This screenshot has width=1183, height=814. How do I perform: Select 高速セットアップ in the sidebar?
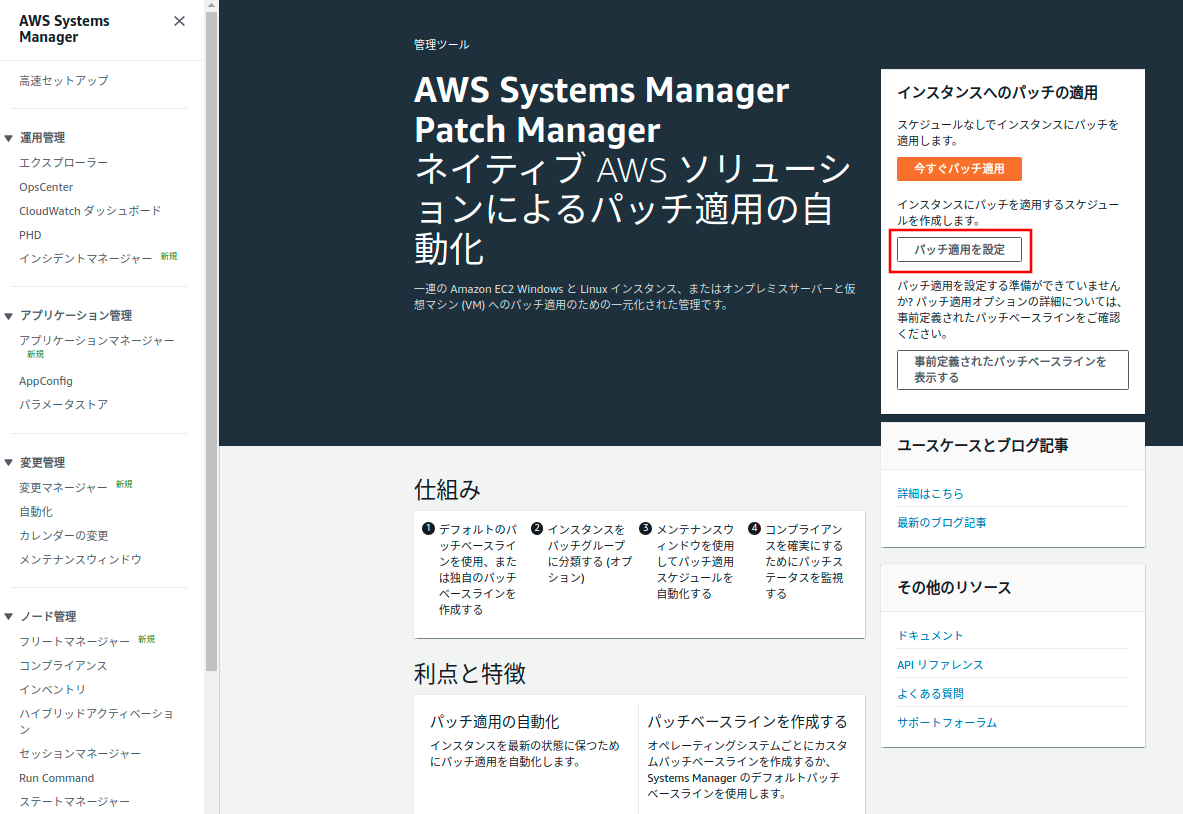(x=64, y=81)
